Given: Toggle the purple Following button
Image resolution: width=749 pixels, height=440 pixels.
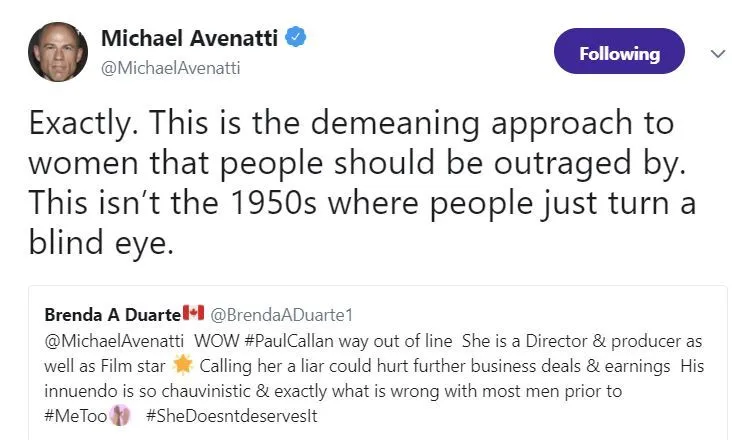Looking at the screenshot, I should tap(619, 53).
